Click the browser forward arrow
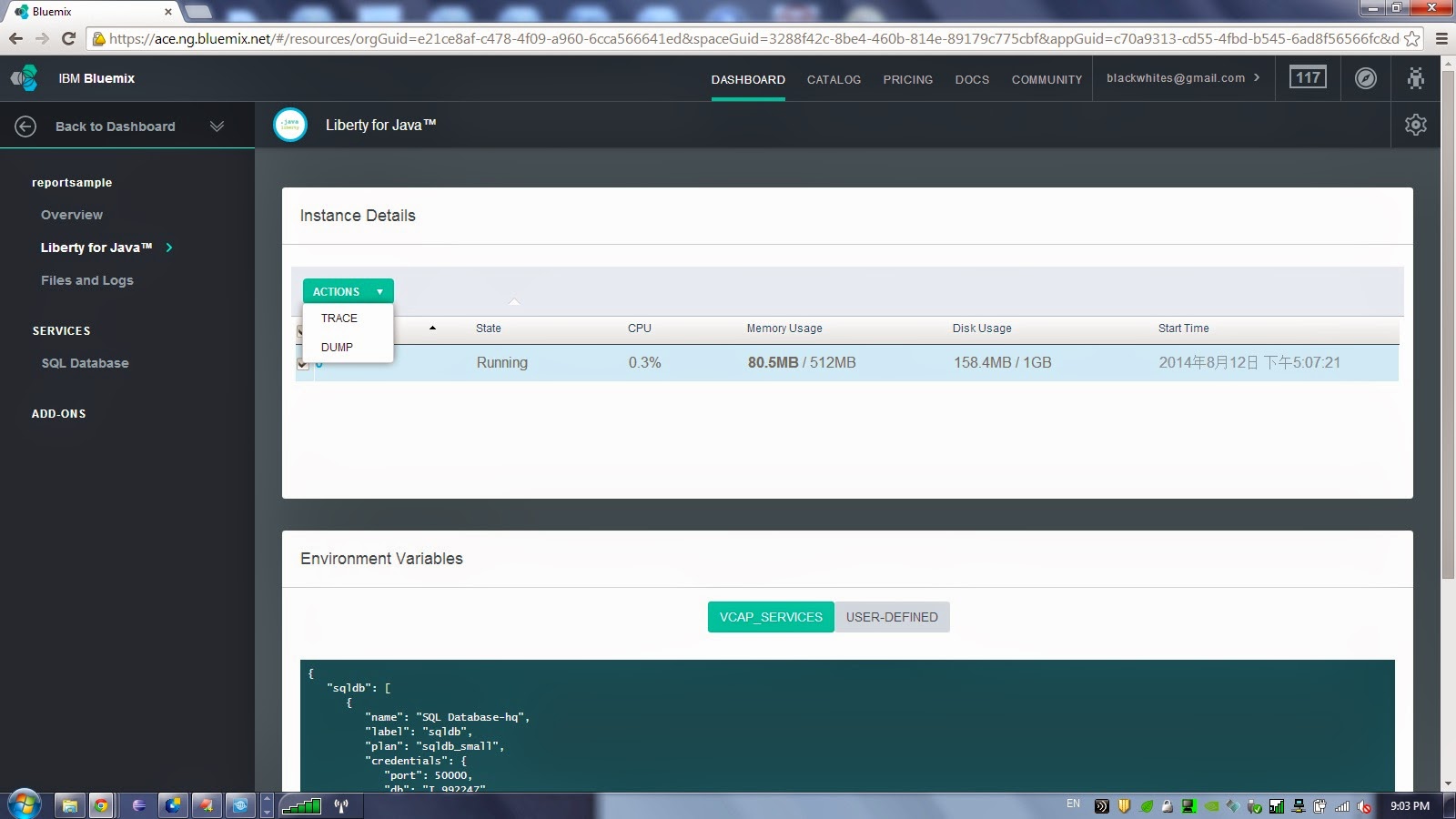 point(42,38)
